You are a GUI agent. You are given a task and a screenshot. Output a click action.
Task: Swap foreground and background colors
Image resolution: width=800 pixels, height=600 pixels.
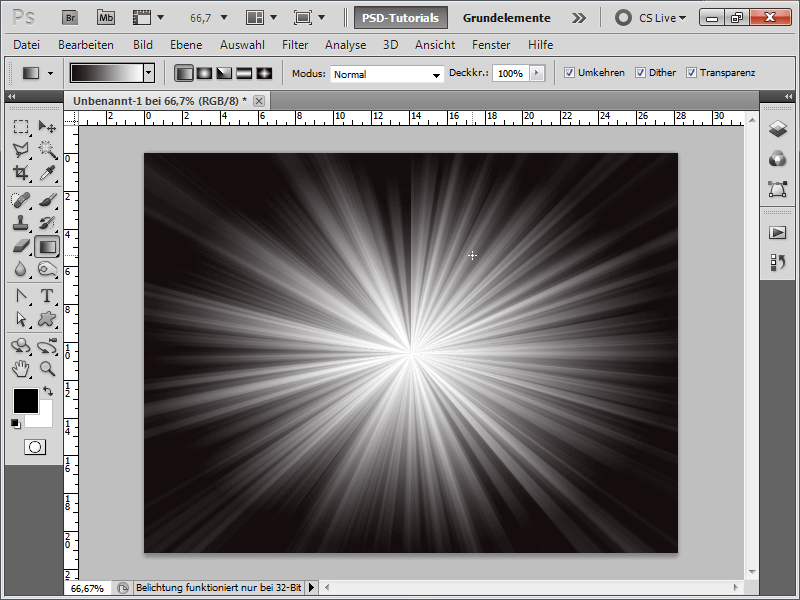[x=48, y=391]
